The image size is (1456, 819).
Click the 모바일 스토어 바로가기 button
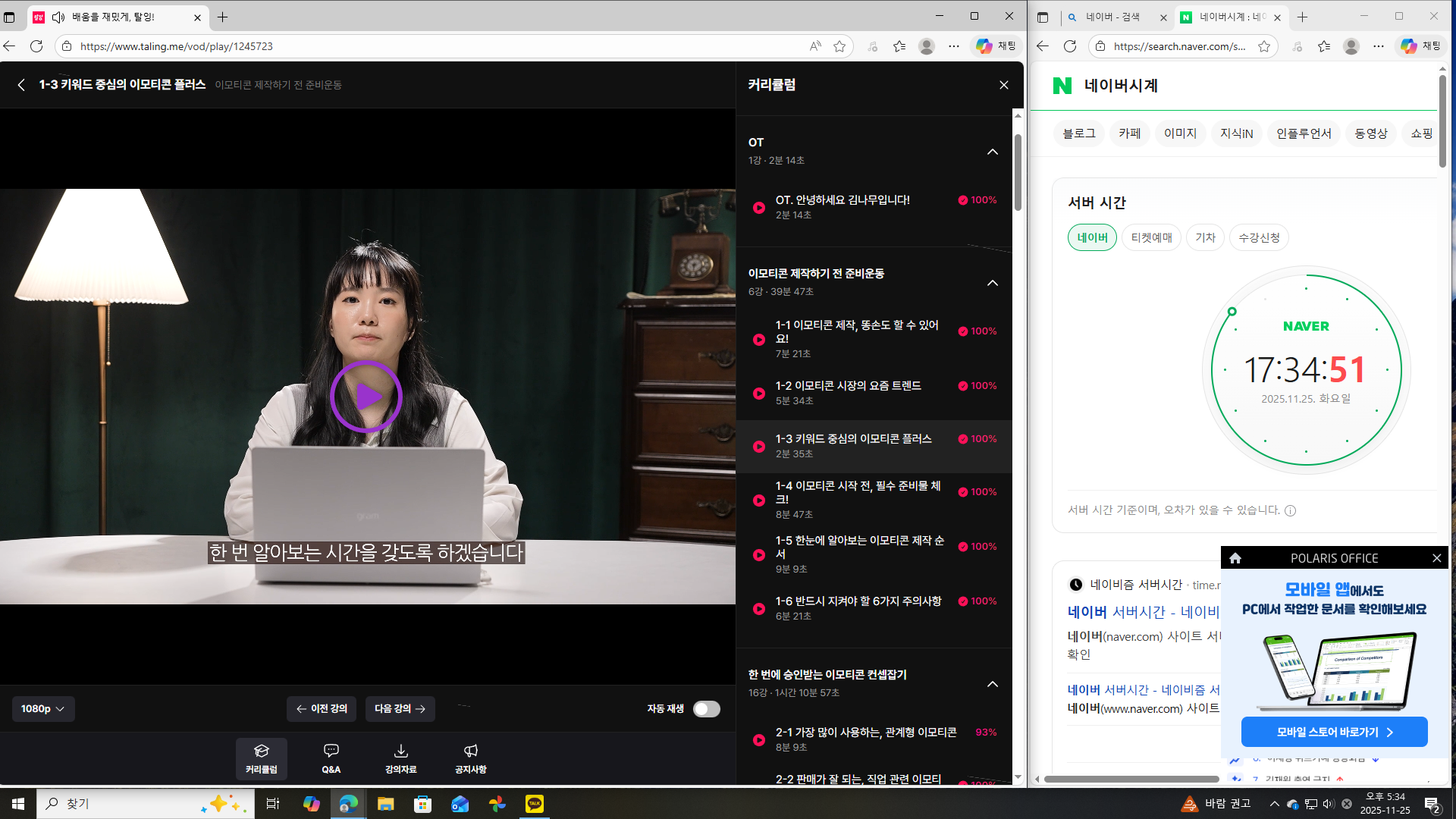1334,732
